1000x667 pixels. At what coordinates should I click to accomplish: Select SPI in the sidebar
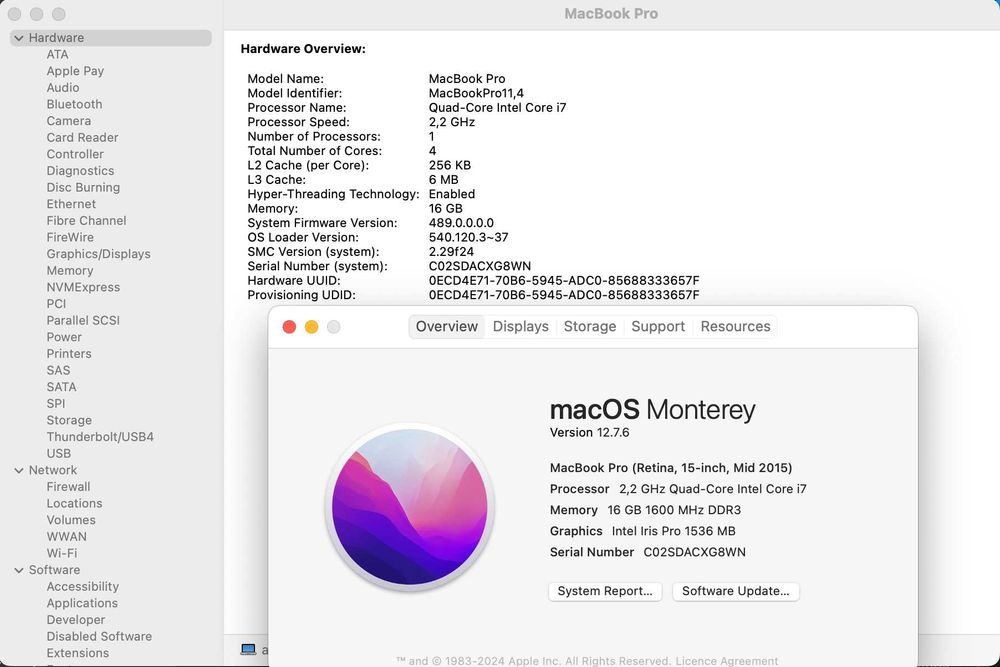pos(55,403)
